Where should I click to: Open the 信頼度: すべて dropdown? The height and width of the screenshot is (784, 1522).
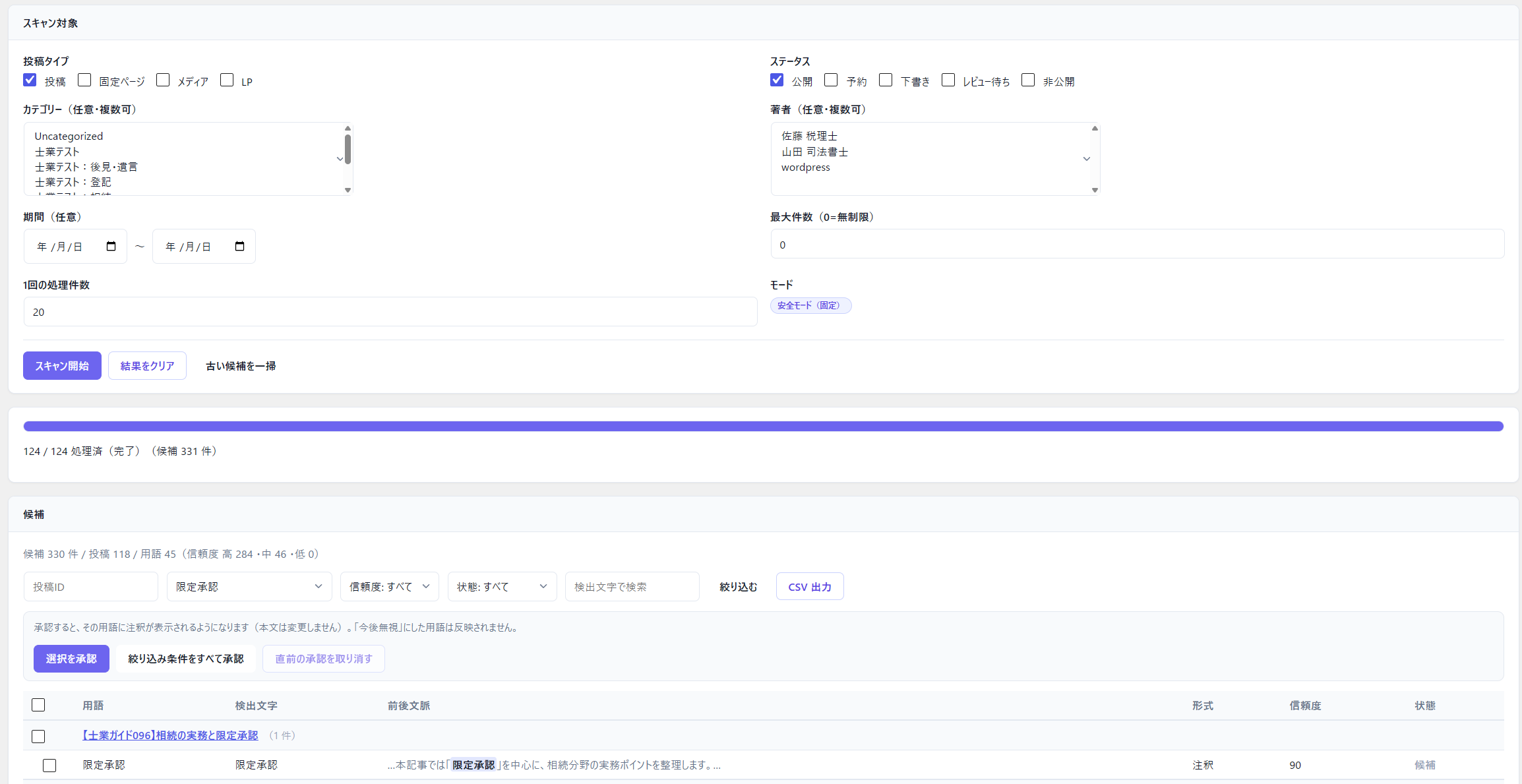(389, 587)
